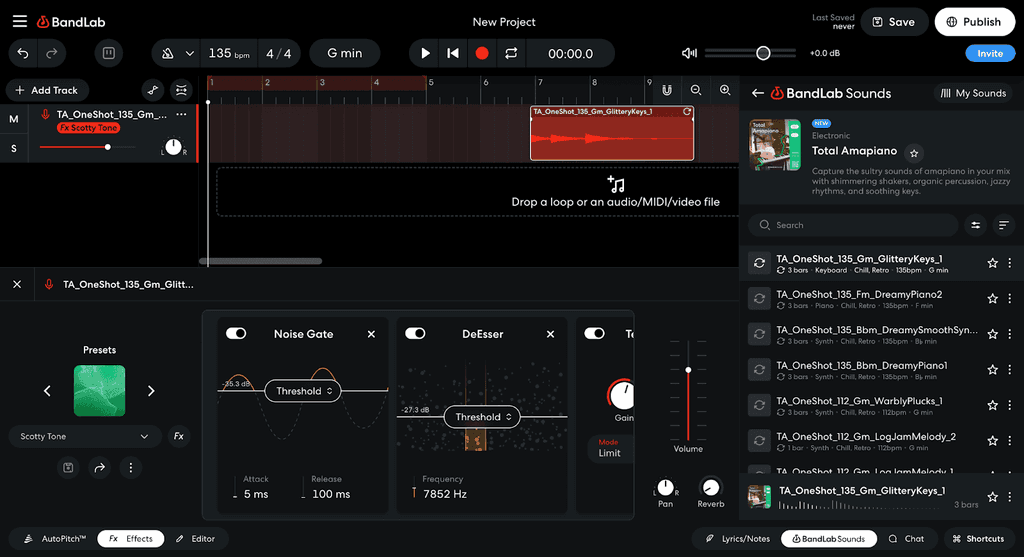Start playback with the play button
This screenshot has height=557, width=1024.
pyautogui.click(x=425, y=54)
